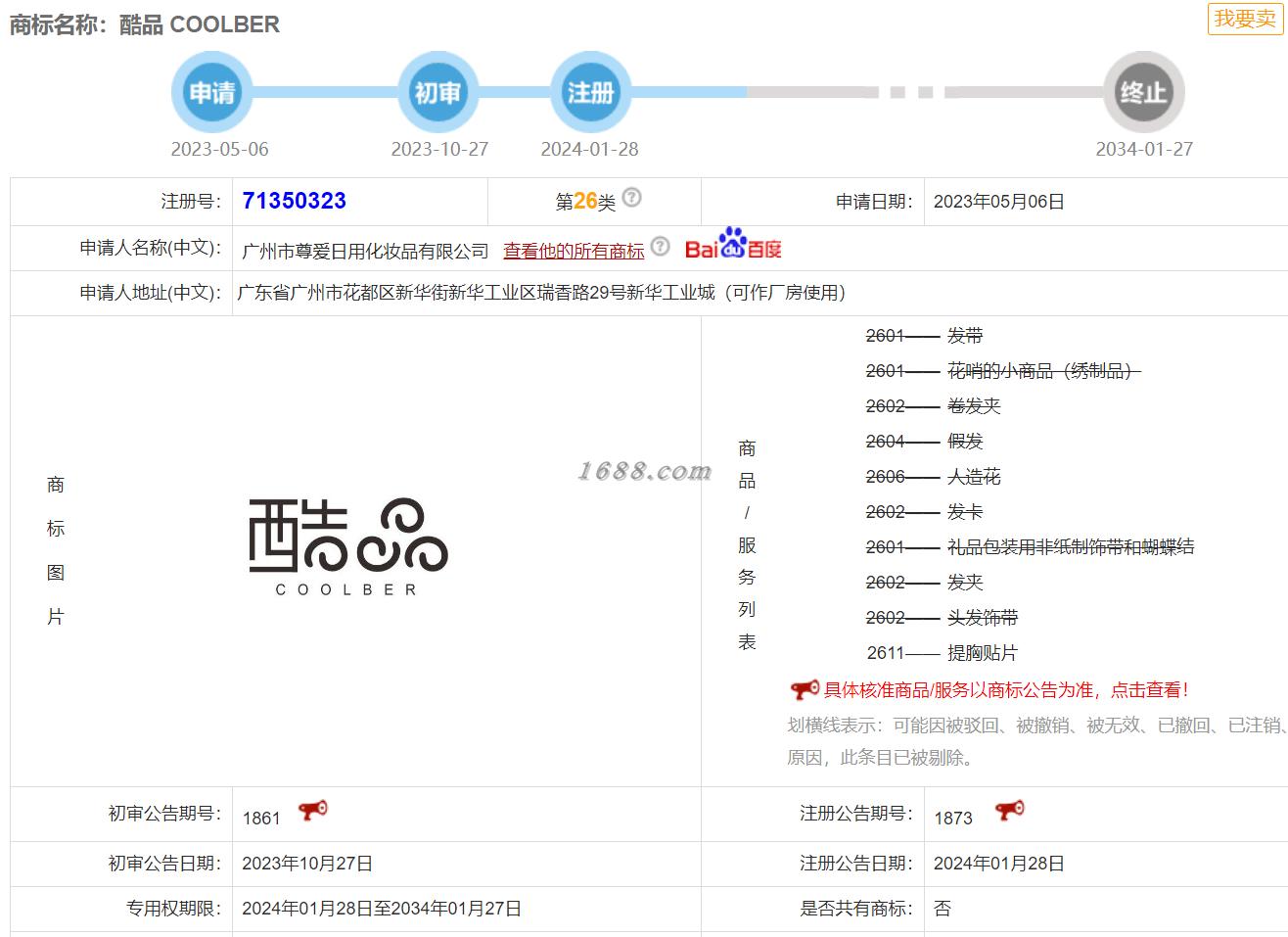
Task: Click the 酷品 COOLBER trademark image
Action: click(x=347, y=547)
